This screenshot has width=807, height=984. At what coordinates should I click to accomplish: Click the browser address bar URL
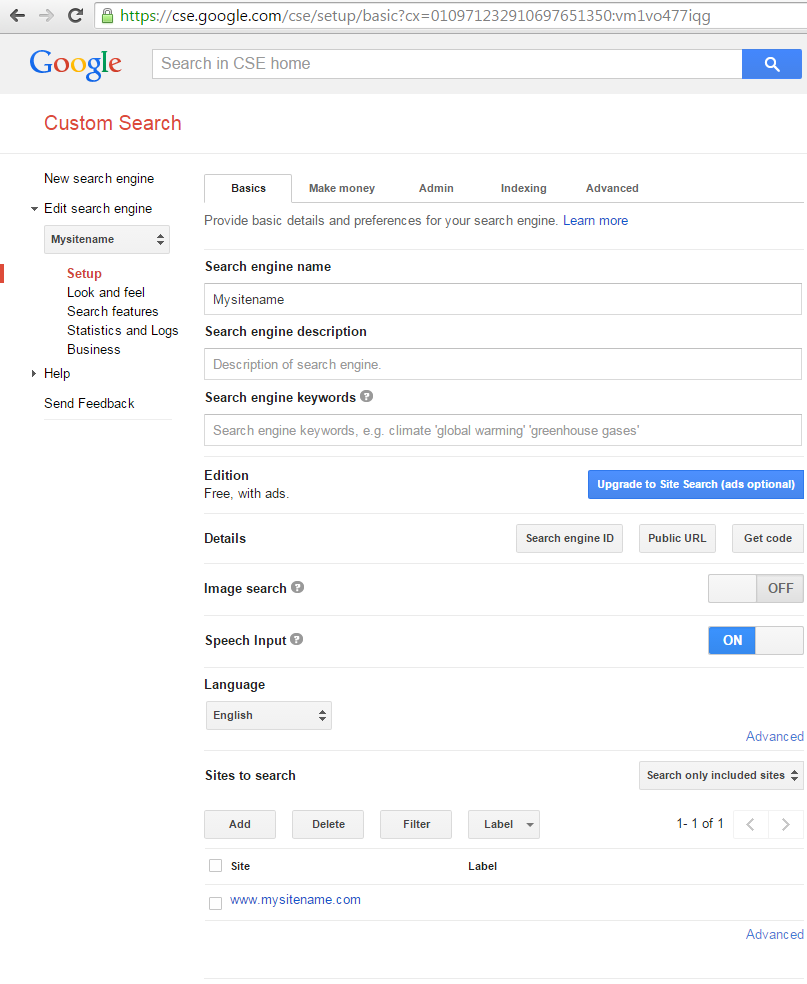[415, 16]
